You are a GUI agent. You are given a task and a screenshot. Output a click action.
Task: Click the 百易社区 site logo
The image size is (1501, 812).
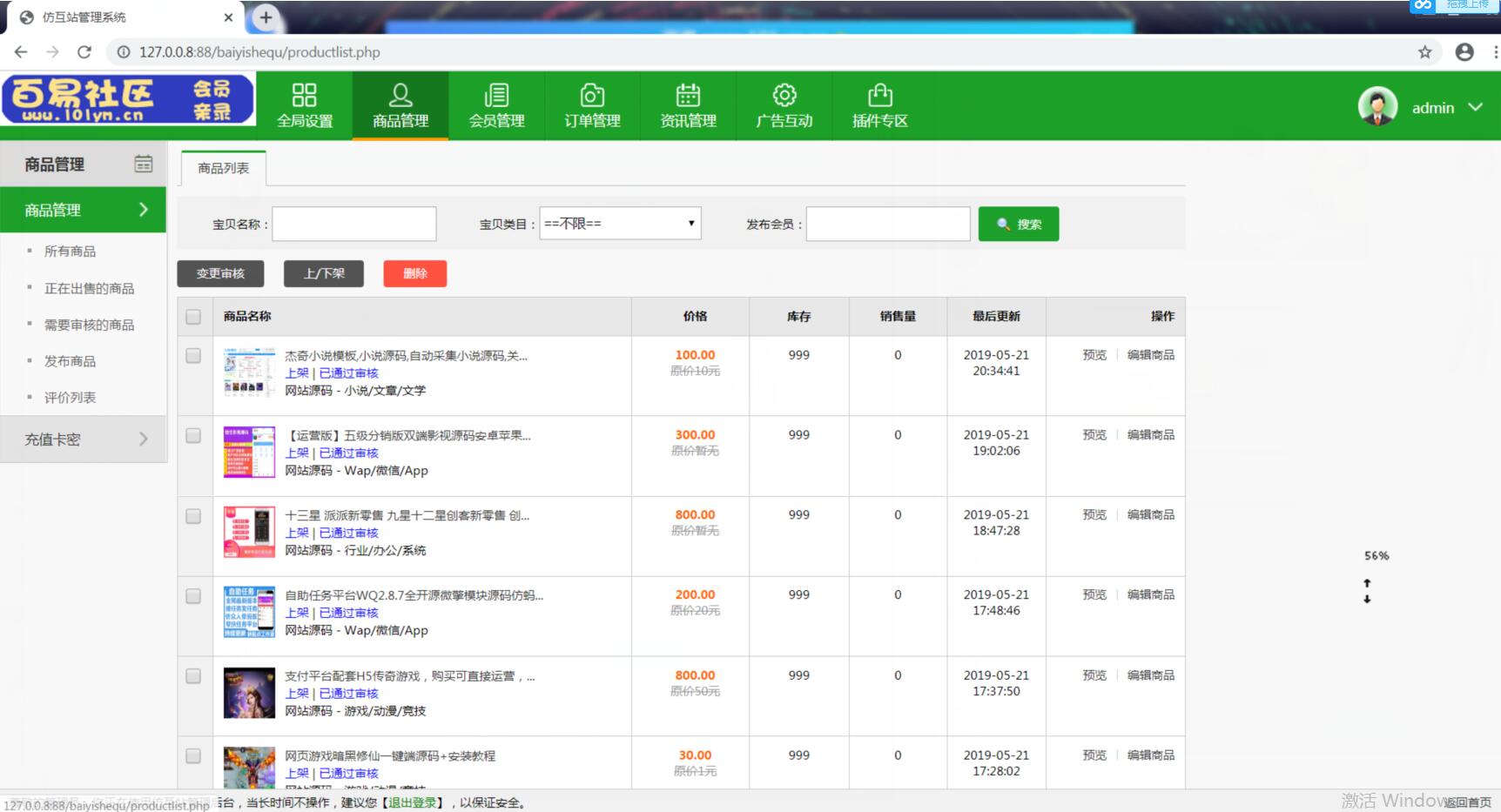pyautogui.click(x=128, y=98)
